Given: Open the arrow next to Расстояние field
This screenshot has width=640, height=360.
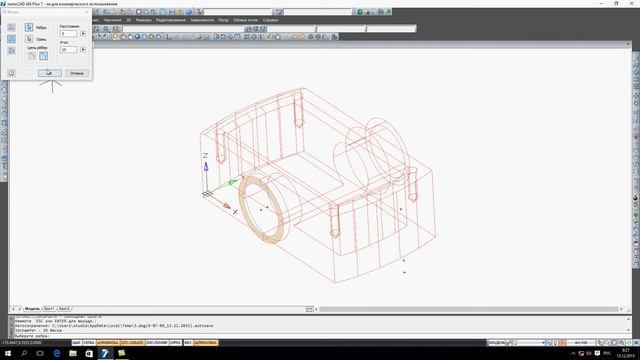Looking at the screenshot, I should [x=83, y=33].
